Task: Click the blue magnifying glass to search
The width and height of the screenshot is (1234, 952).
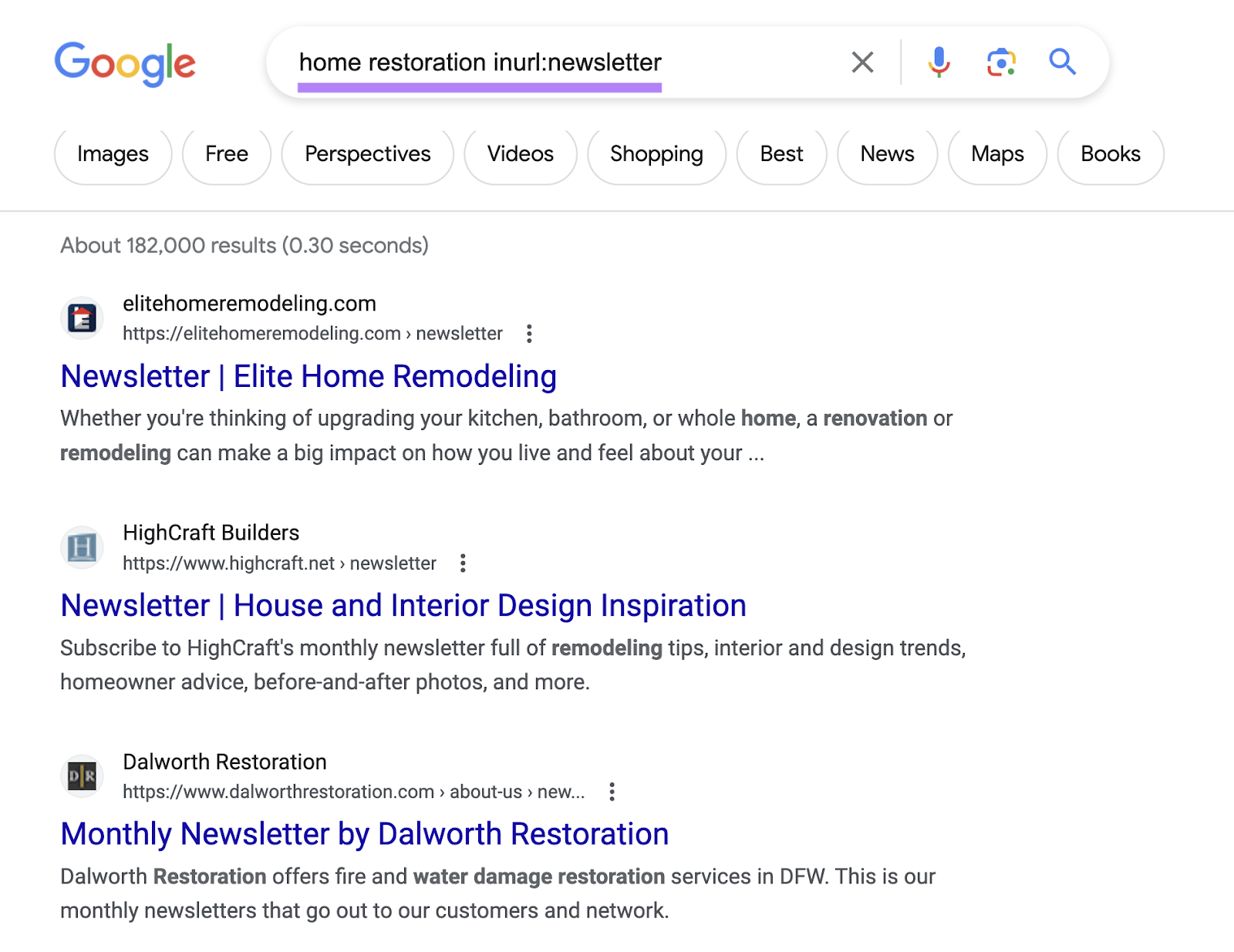Action: (1062, 62)
